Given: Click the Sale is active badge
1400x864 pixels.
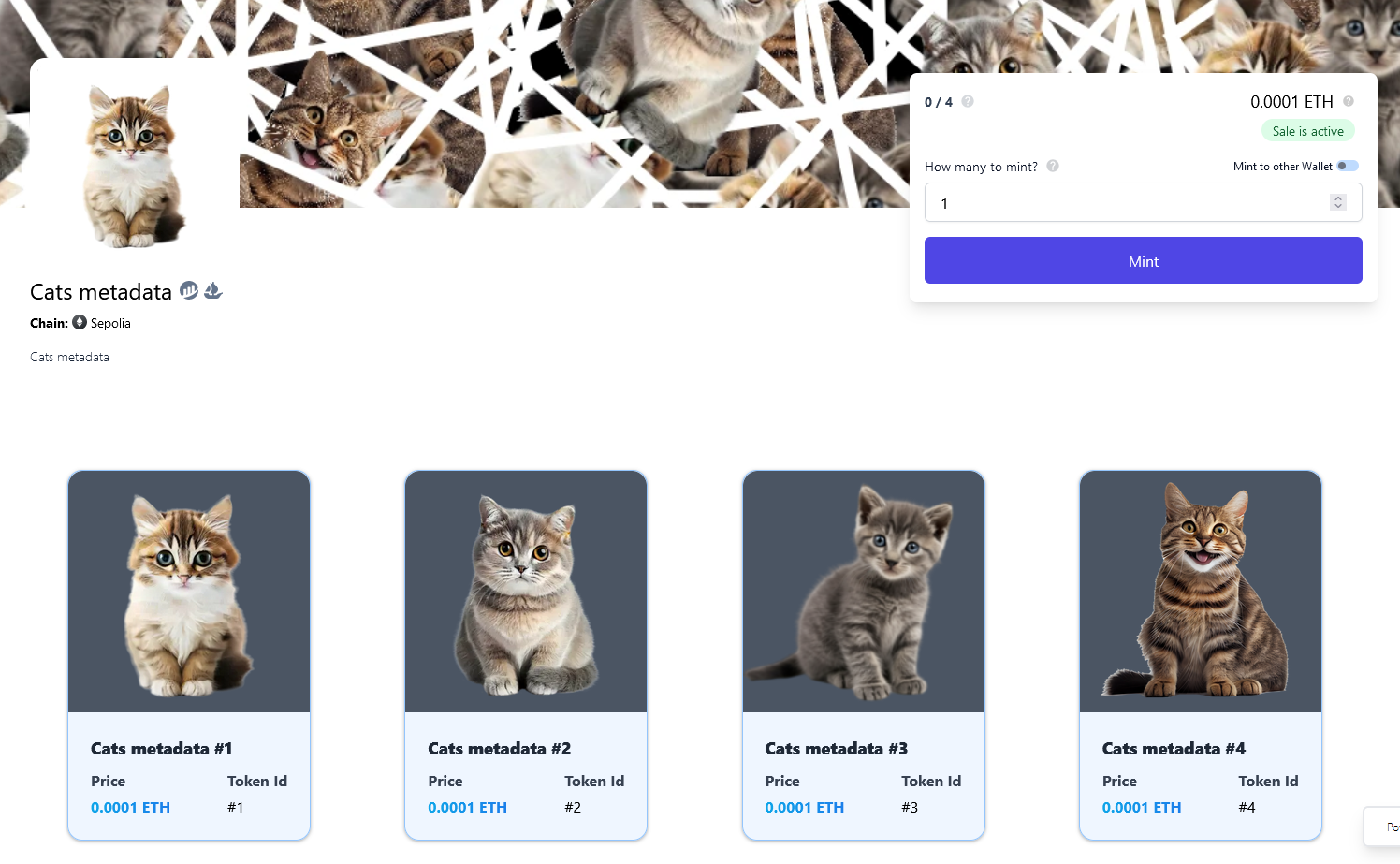Looking at the screenshot, I should pyautogui.click(x=1307, y=131).
